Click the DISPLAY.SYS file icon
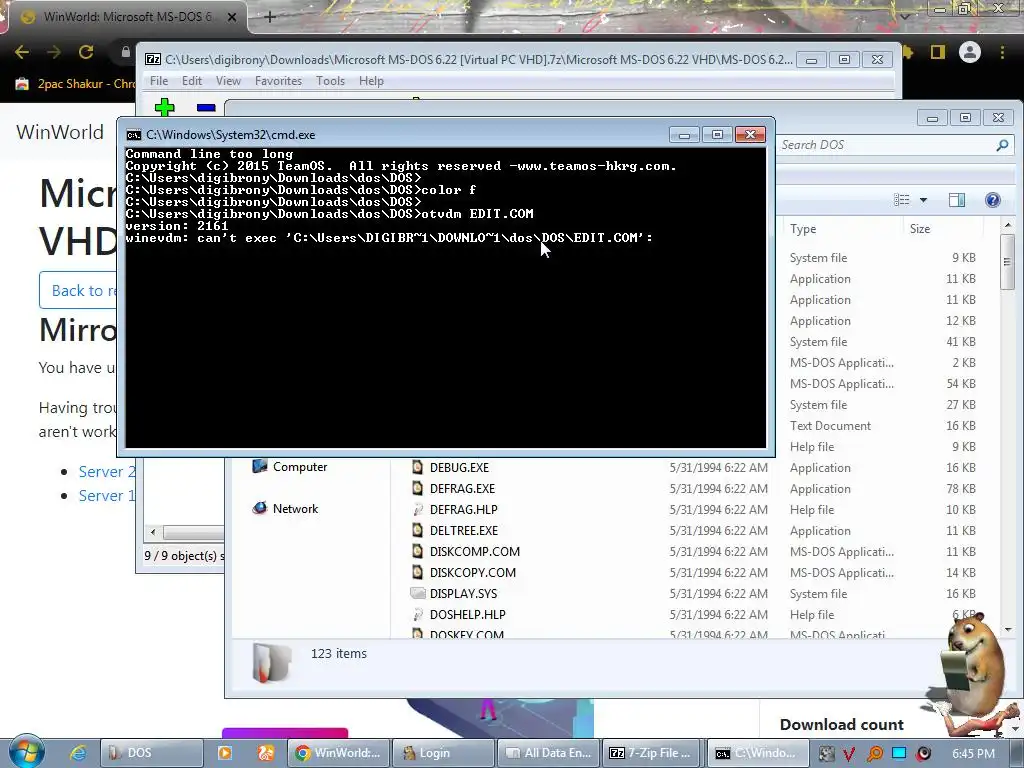The width and height of the screenshot is (1024, 768). click(x=417, y=593)
